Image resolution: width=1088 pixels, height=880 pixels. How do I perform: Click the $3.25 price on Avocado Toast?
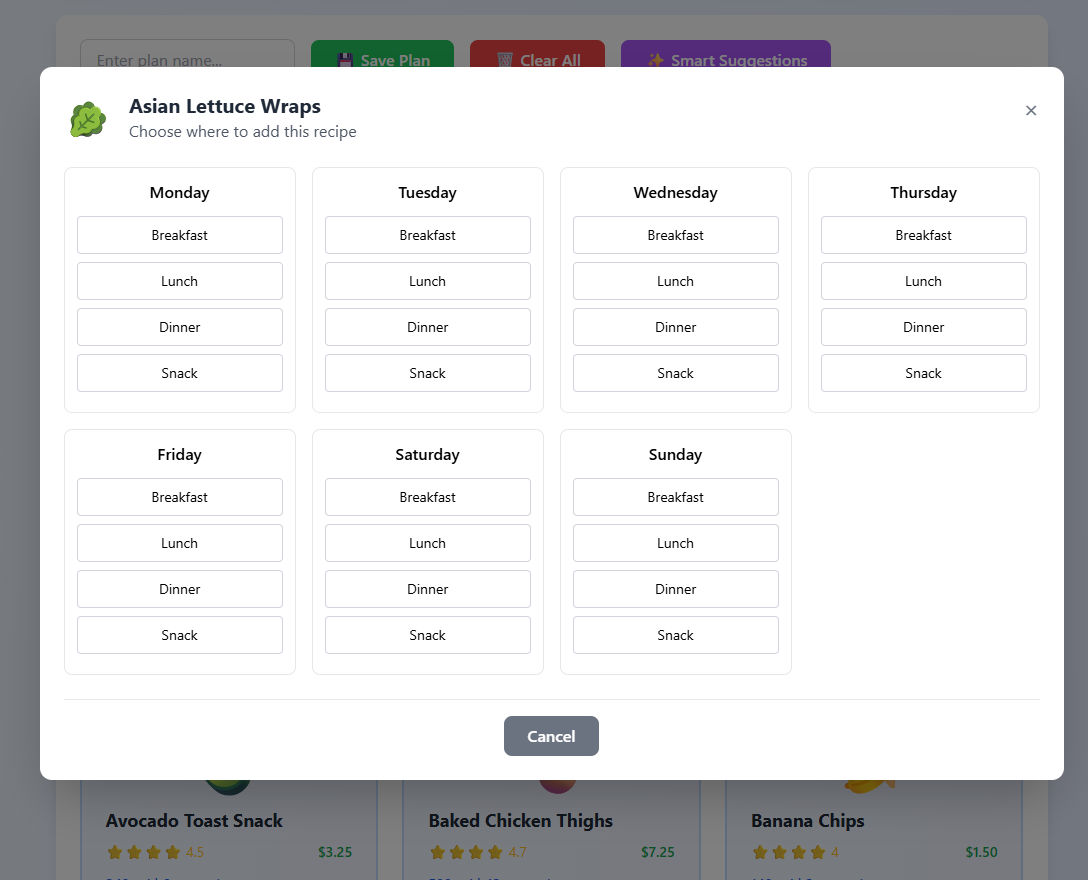click(x=335, y=852)
